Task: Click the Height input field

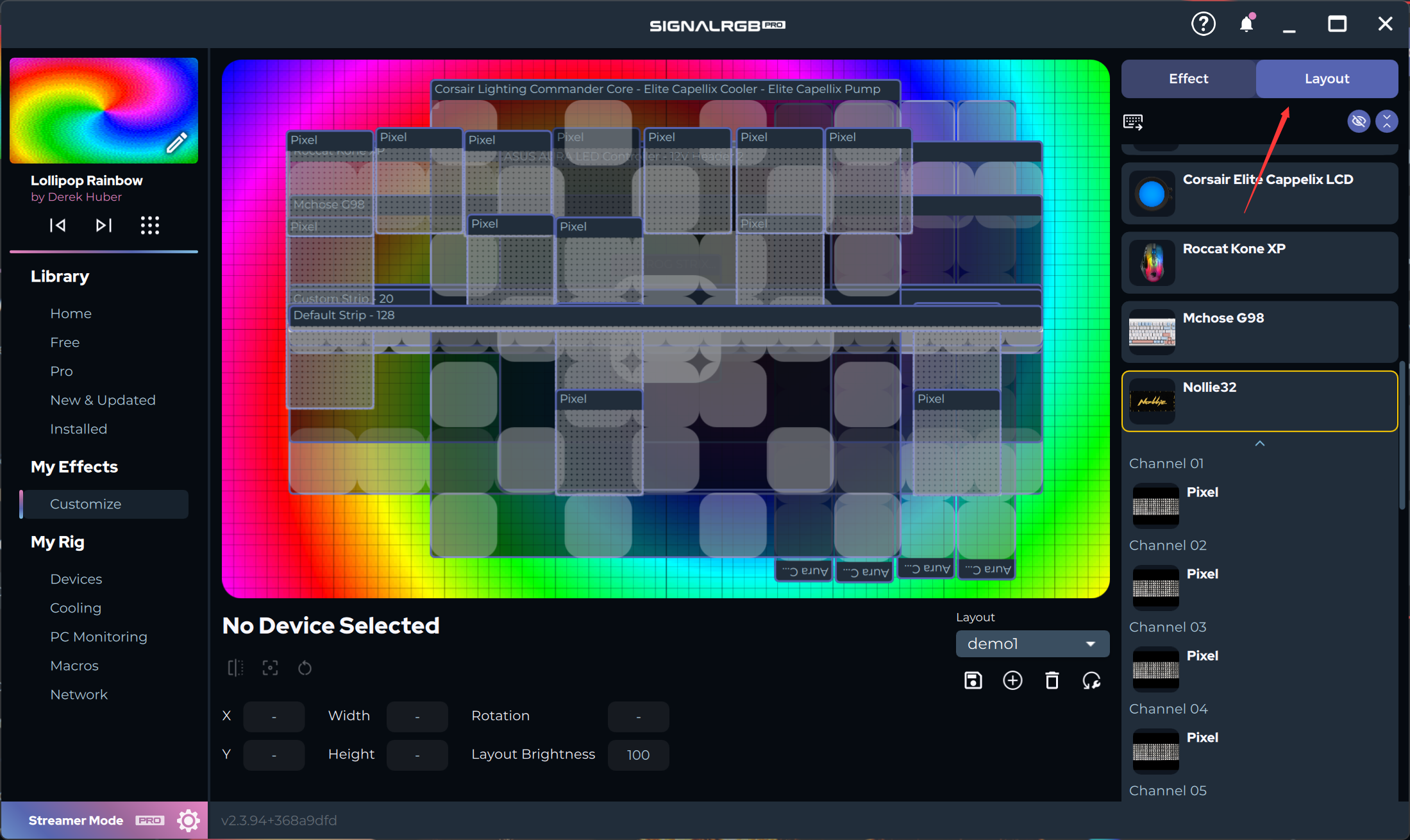Action: tap(417, 755)
